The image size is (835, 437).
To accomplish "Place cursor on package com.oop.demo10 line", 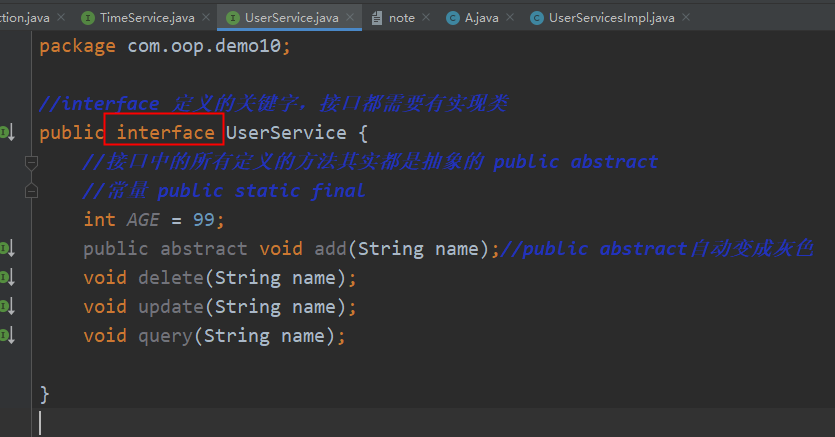I will tap(165, 46).
